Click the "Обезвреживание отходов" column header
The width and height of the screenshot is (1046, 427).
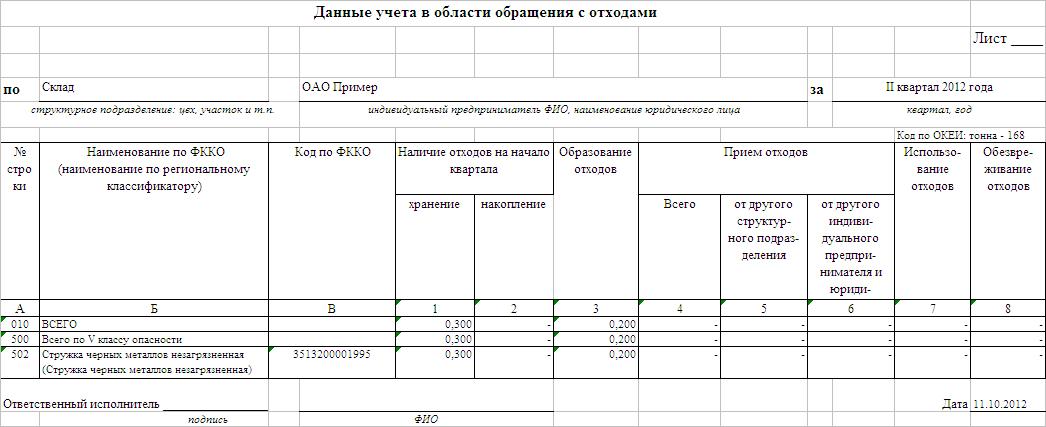point(1007,168)
